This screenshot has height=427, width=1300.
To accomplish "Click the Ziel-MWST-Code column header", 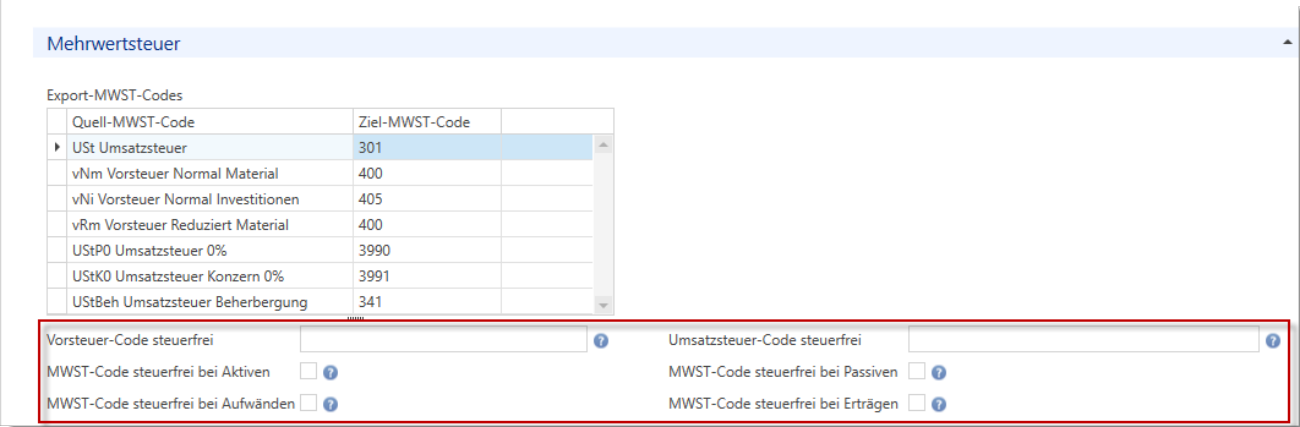I will [x=427, y=122].
